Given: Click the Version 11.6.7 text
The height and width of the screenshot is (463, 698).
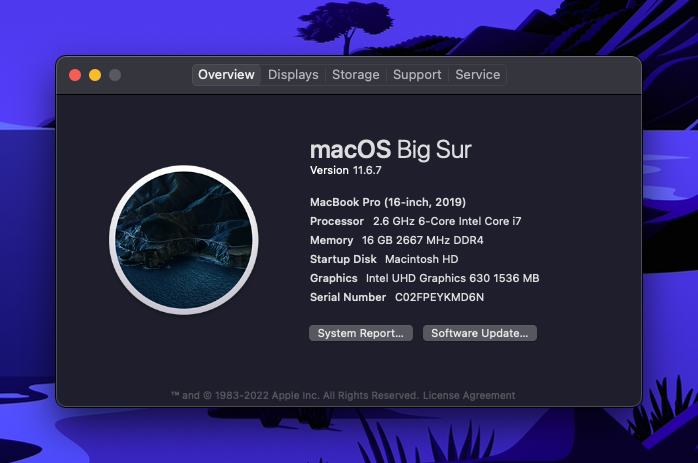Looking at the screenshot, I should point(345,170).
